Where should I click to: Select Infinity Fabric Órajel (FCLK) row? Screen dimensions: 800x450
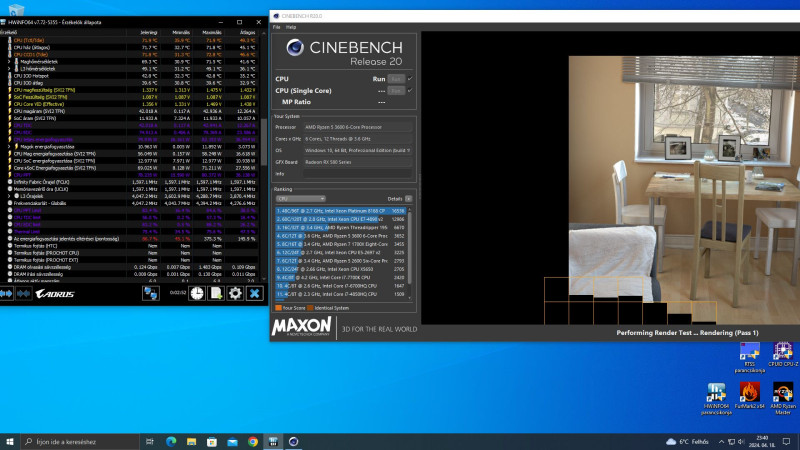(130, 182)
